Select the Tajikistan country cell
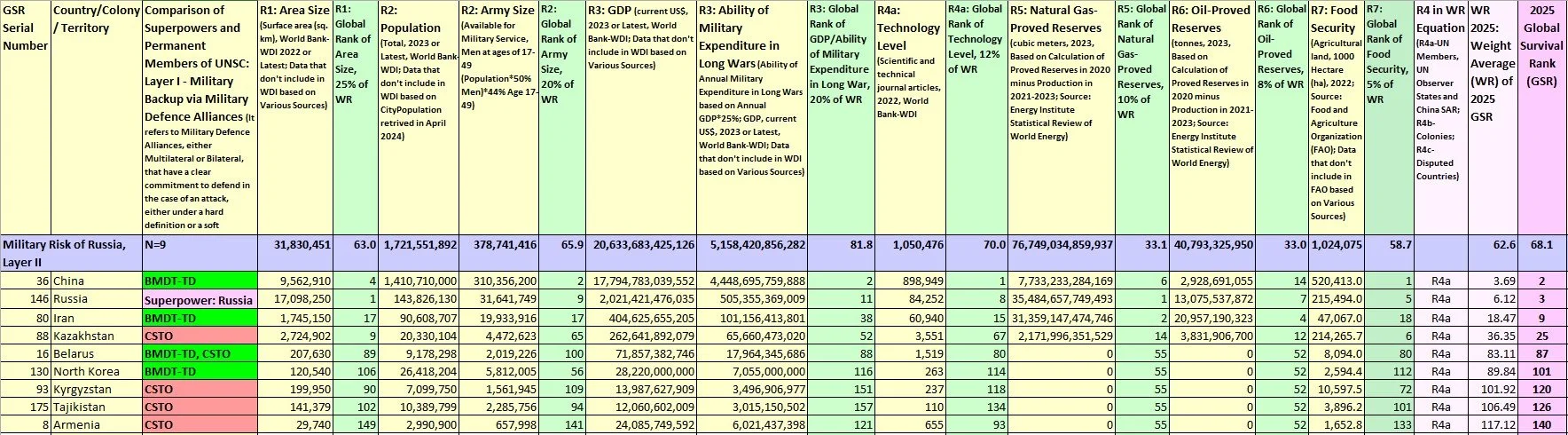This screenshot has height=435, width=1568. 96,407
